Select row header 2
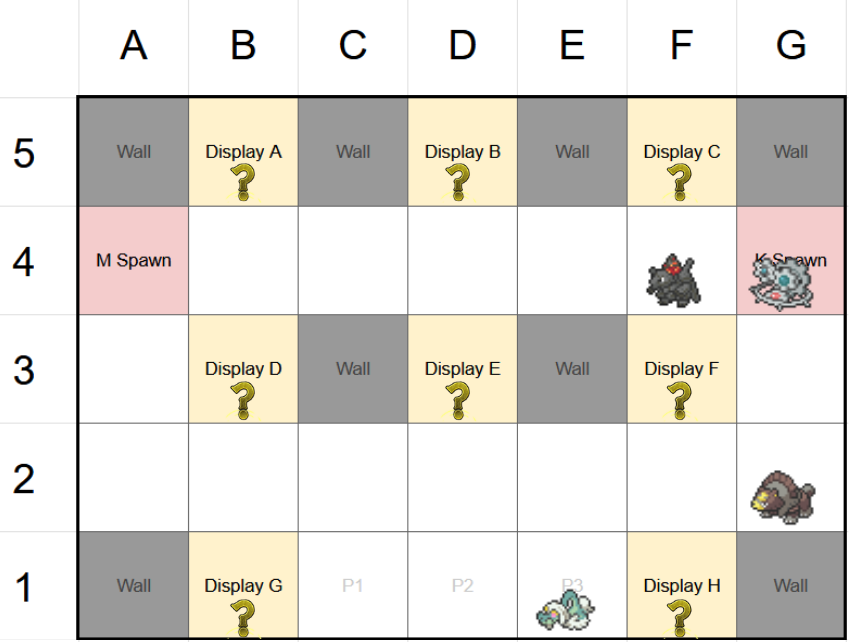The image size is (850, 642). coord(25,478)
